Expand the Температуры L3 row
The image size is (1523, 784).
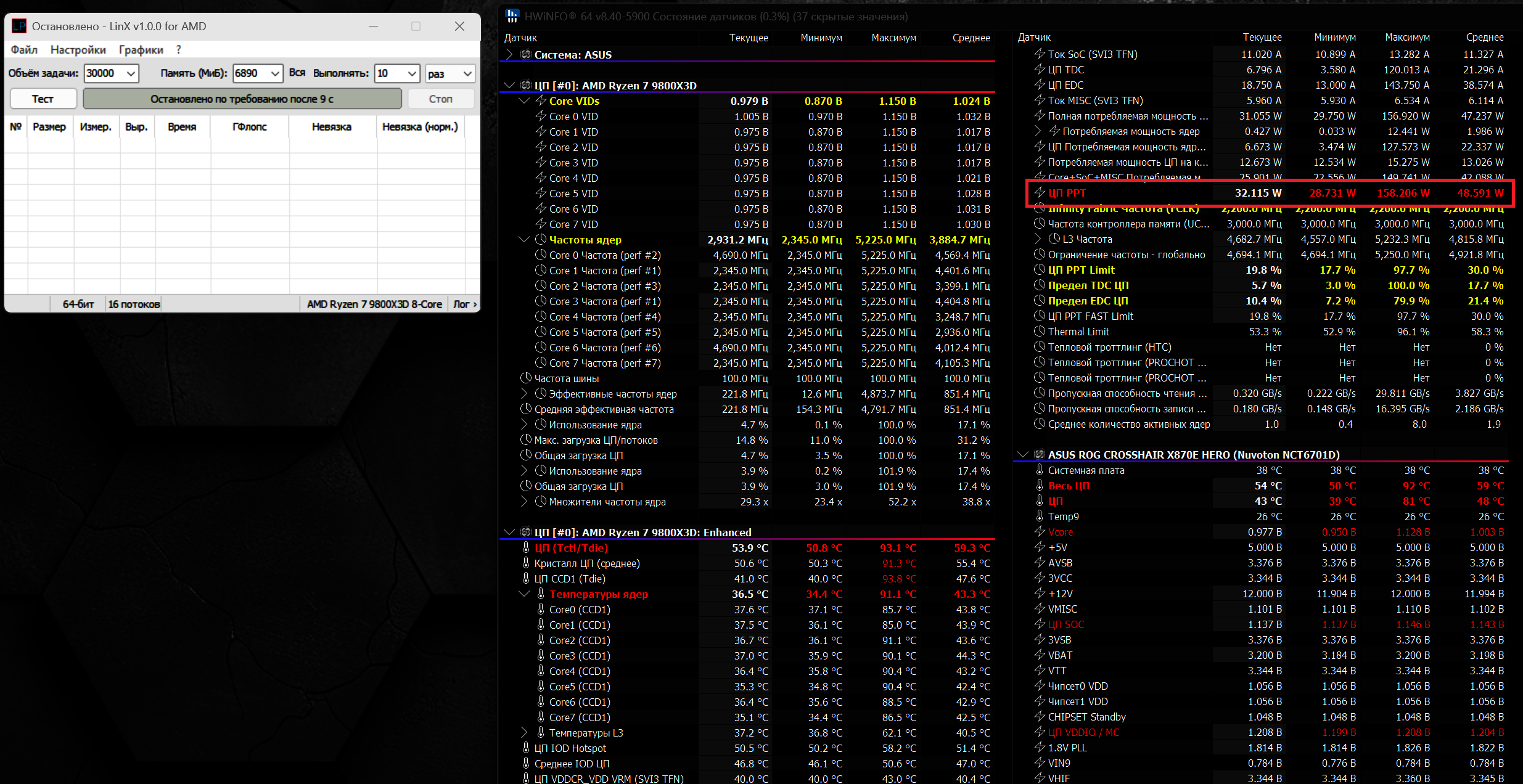(524, 732)
